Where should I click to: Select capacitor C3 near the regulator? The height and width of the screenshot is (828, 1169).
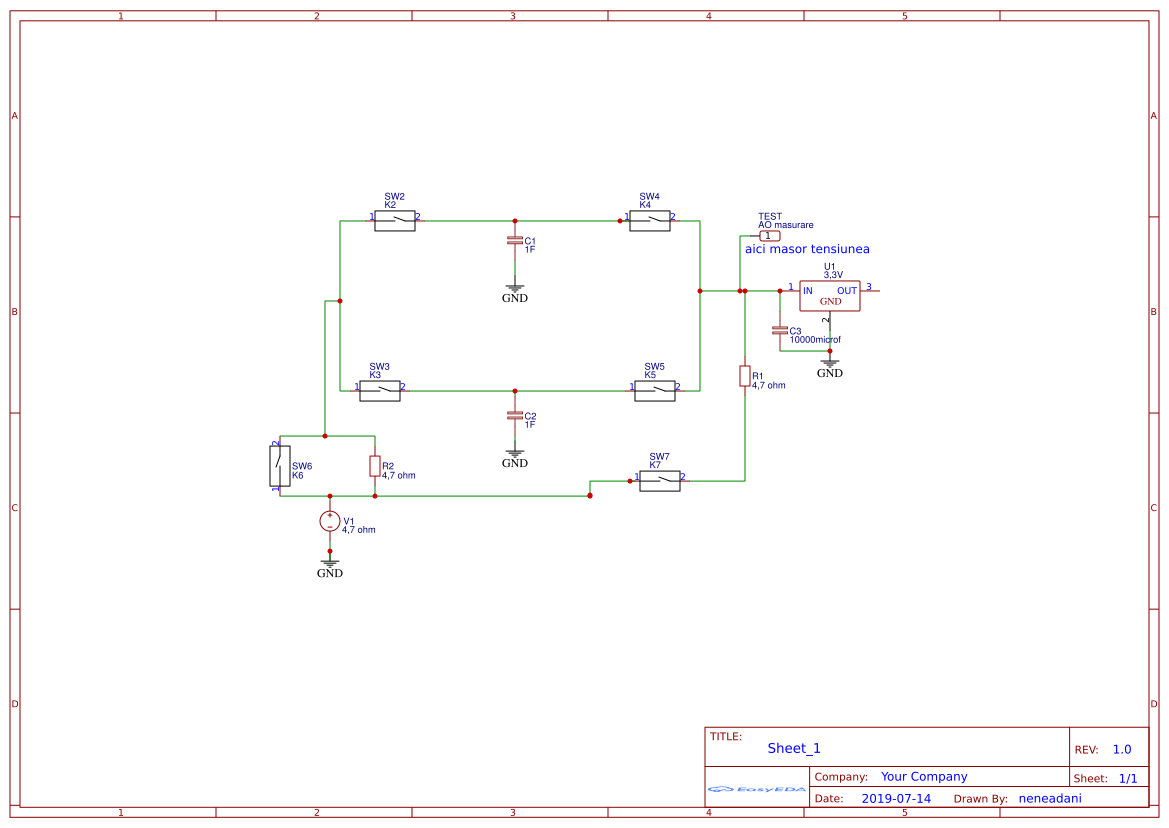coord(779,330)
